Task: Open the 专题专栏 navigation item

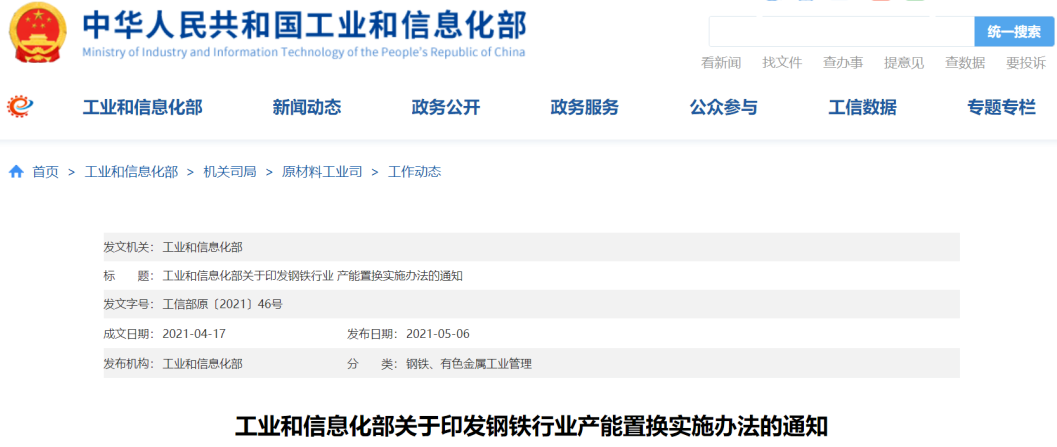Action: click(1002, 107)
